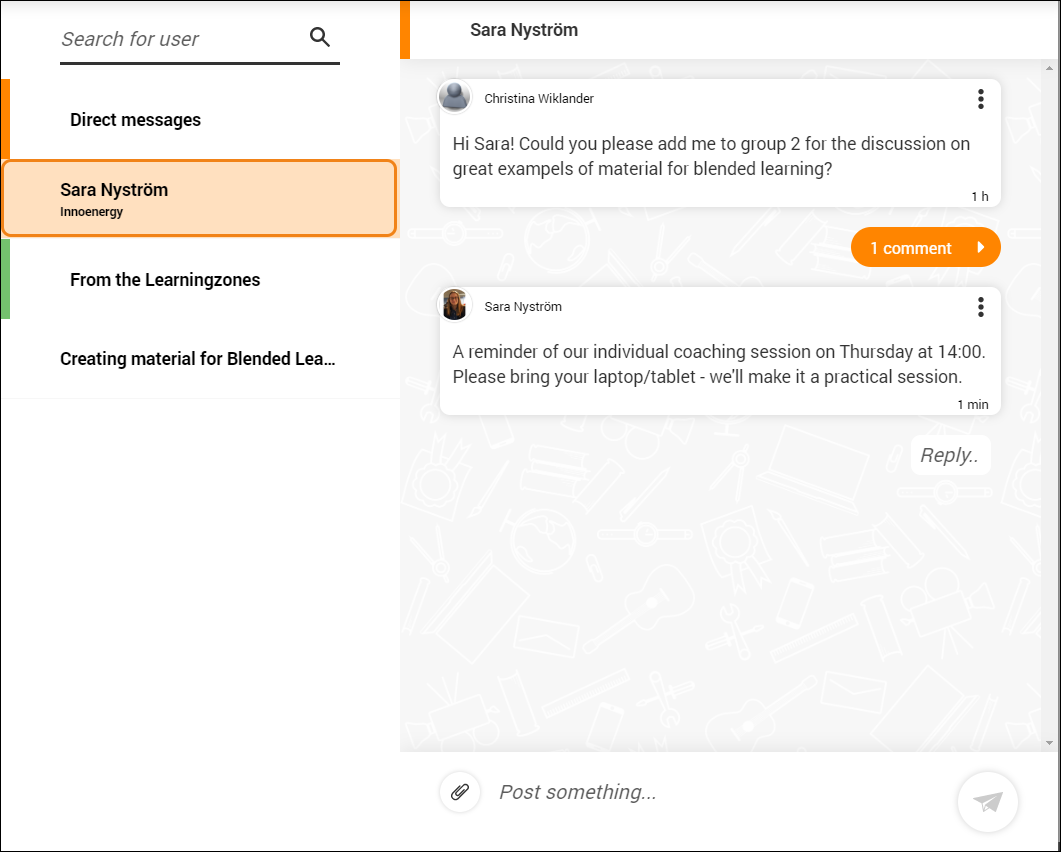Click the Reply field below Sara's message

pos(949,454)
